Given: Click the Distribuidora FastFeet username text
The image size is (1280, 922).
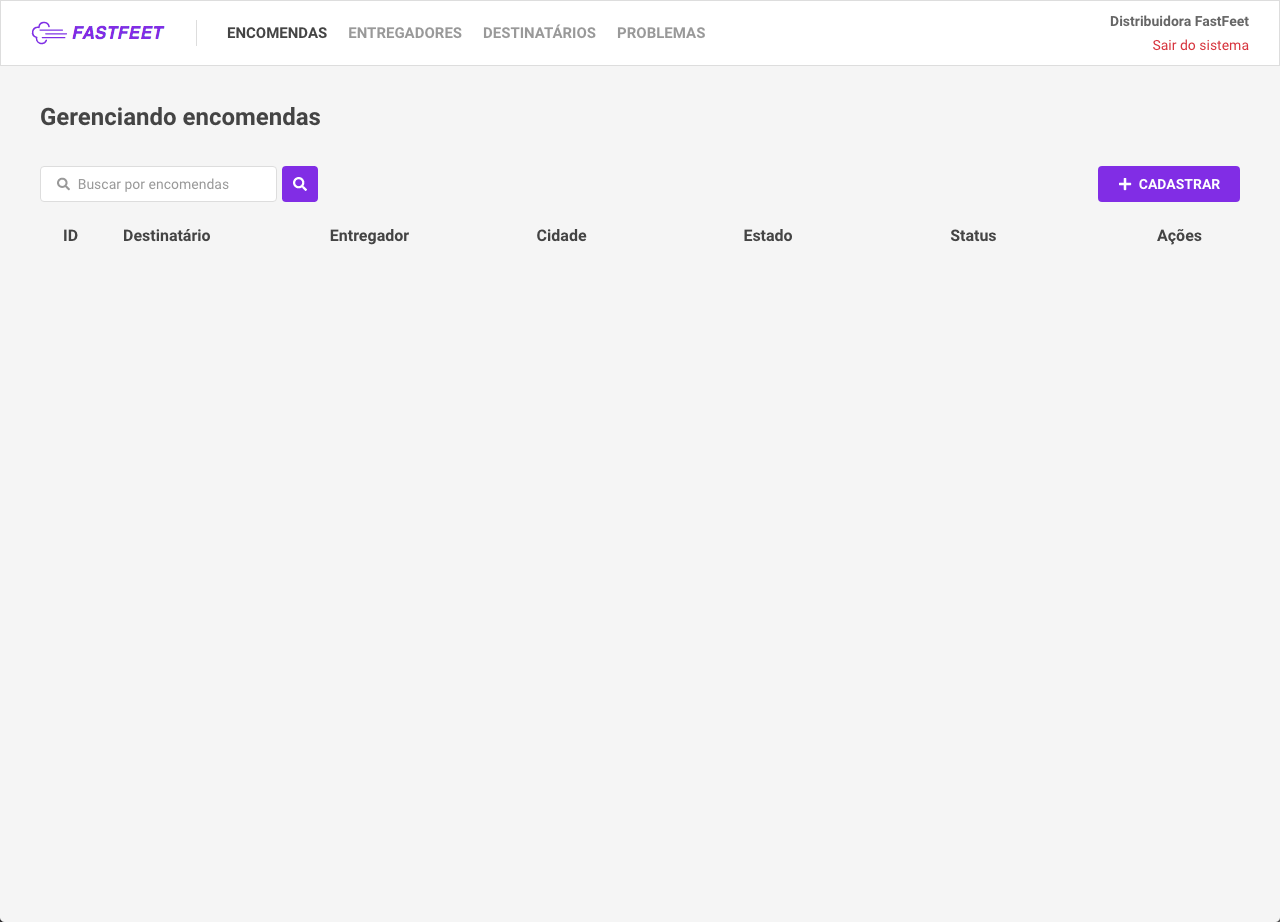Looking at the screenshot, I should pyautogui.click(x=1179, y=20).
